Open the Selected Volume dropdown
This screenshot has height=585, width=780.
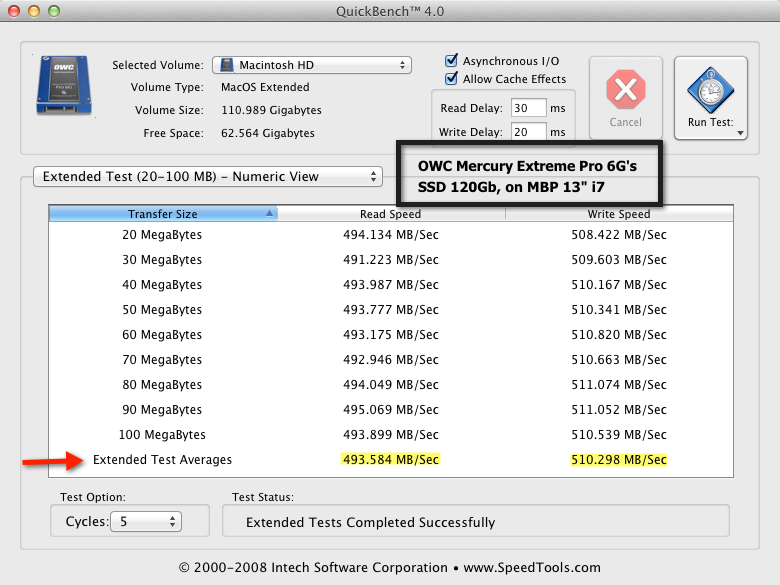[x=312, y=65]
